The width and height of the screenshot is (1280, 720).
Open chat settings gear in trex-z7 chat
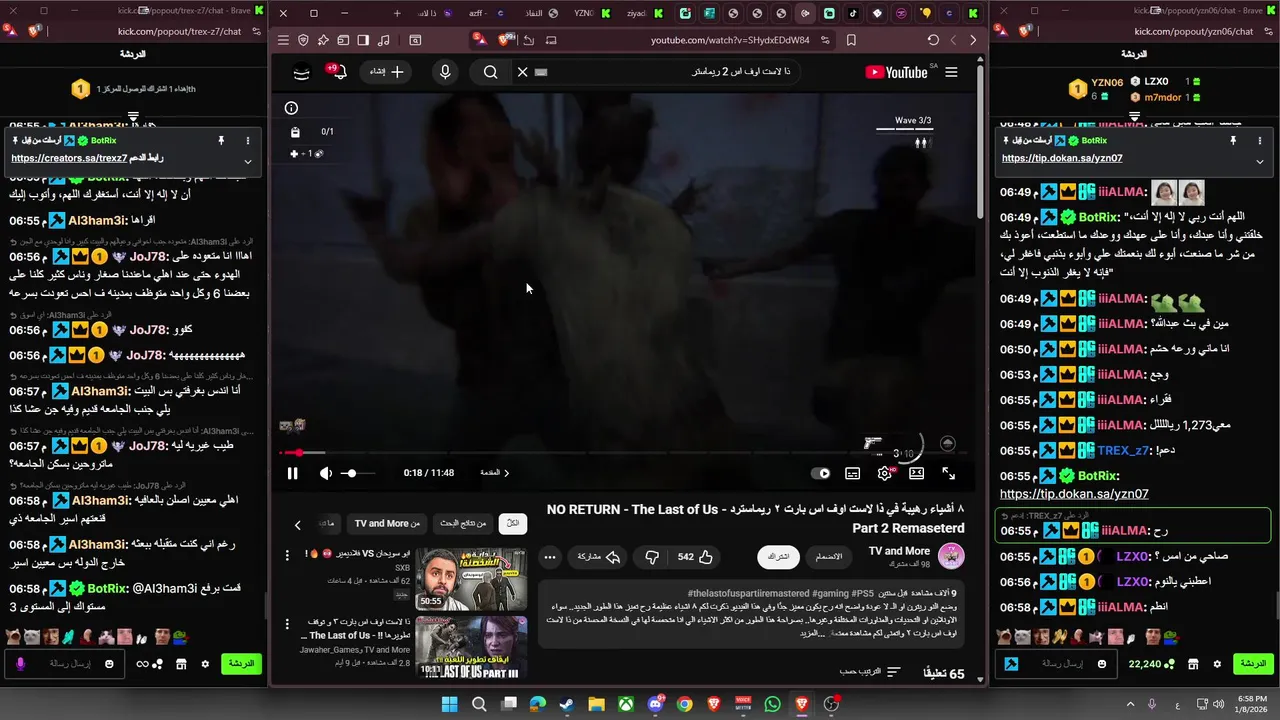(205, 664)
